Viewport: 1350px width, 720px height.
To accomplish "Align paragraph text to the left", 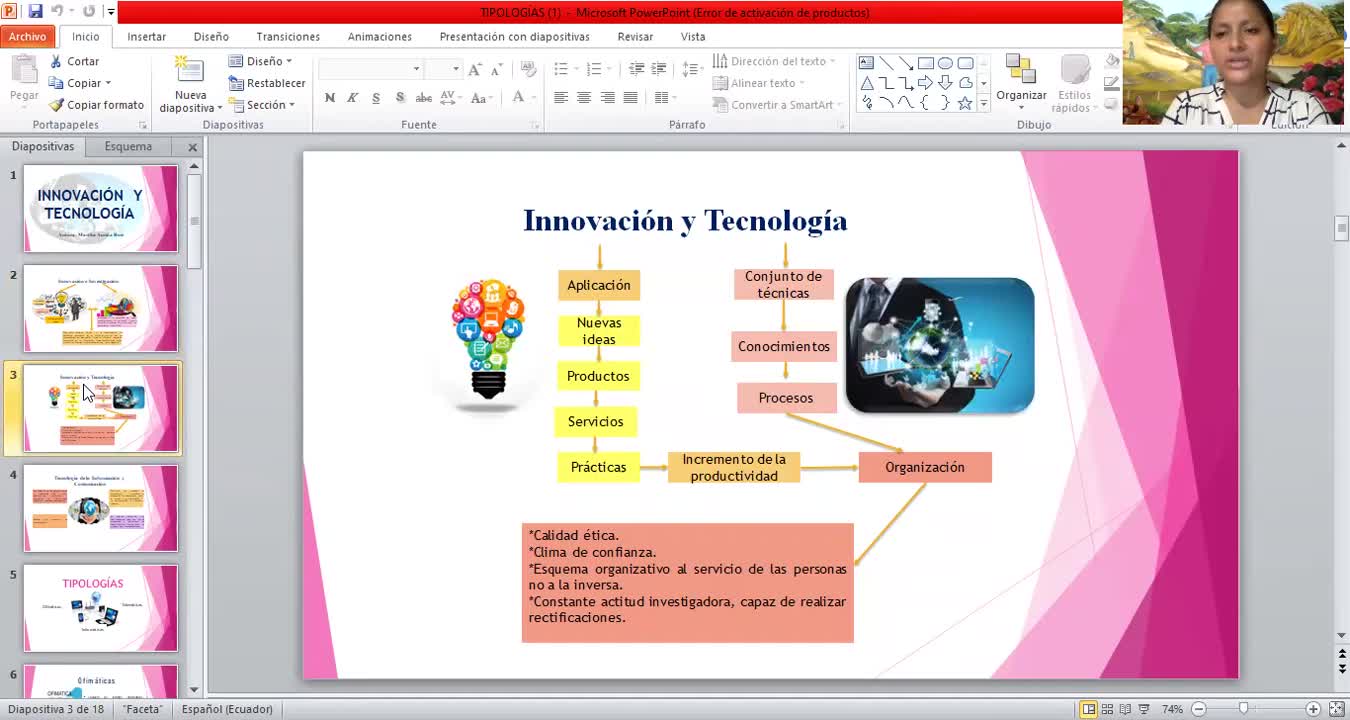I will pos(561,98).
